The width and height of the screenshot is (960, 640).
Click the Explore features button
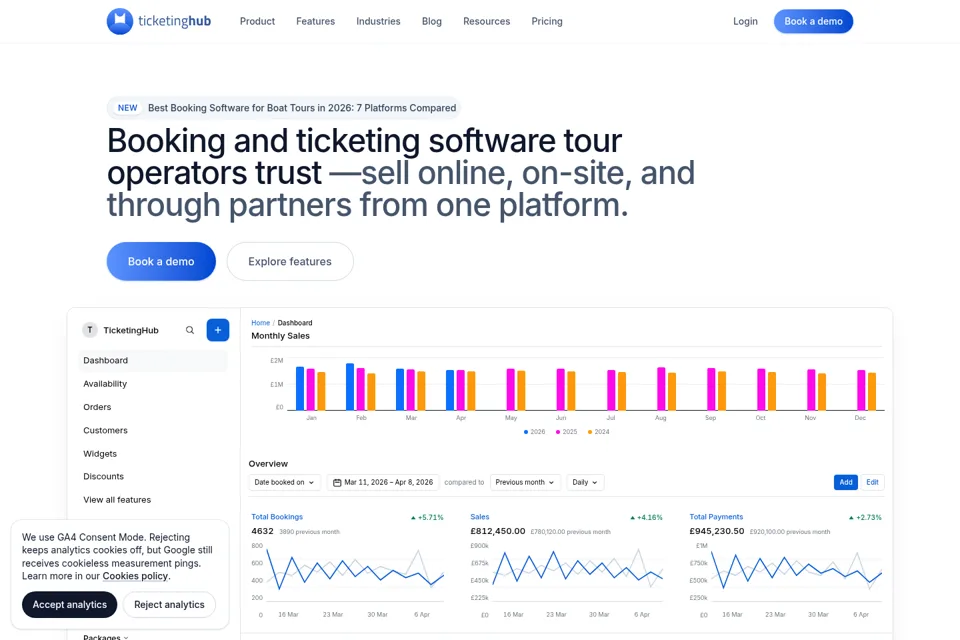(290, 262)
